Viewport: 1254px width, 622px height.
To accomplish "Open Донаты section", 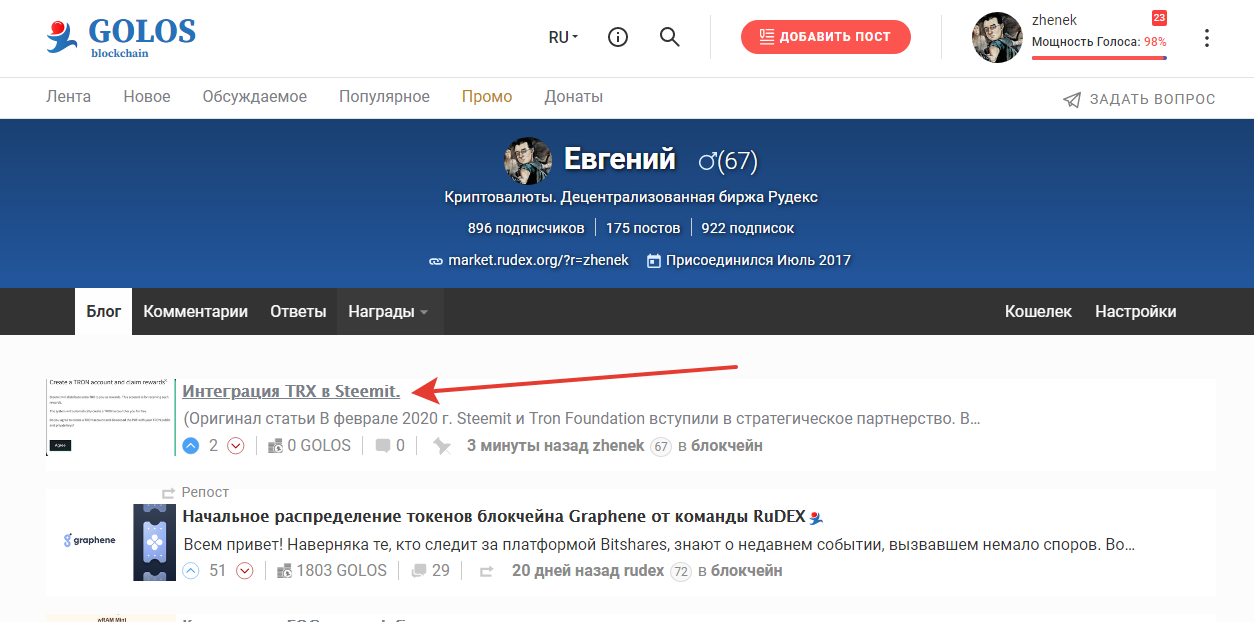I will click(573, 97).
